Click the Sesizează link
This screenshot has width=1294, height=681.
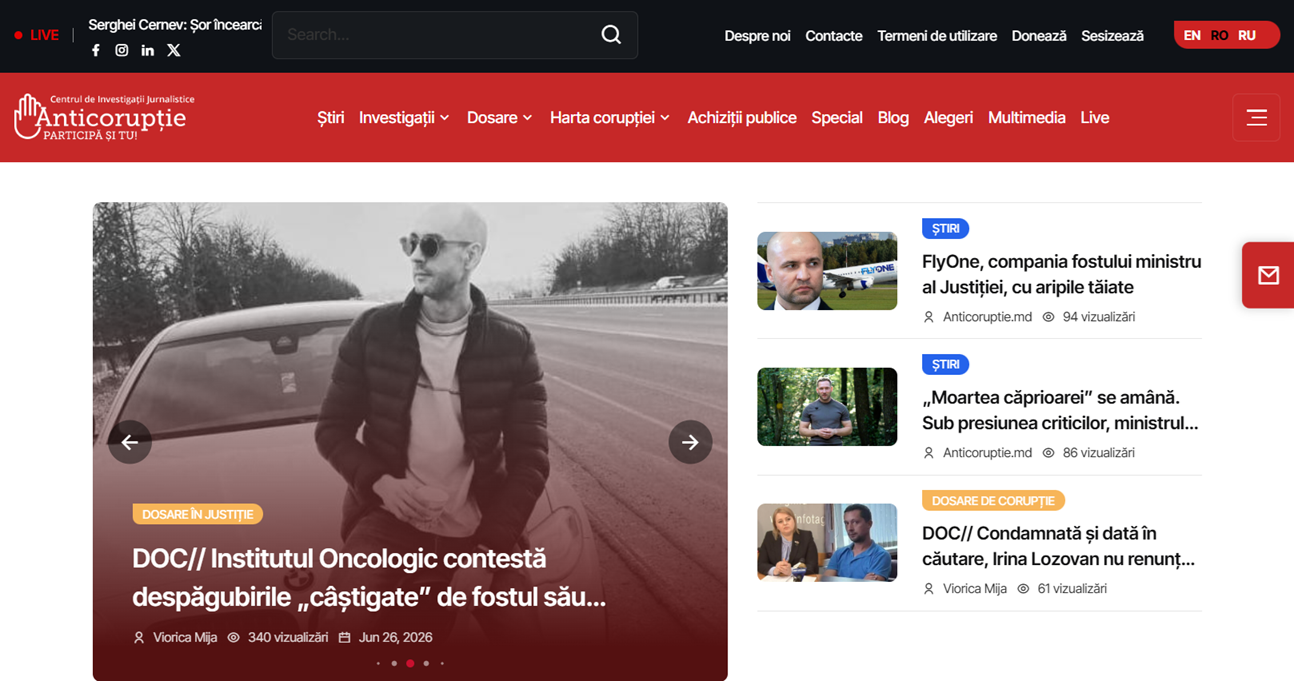(x=1112, y=36)
